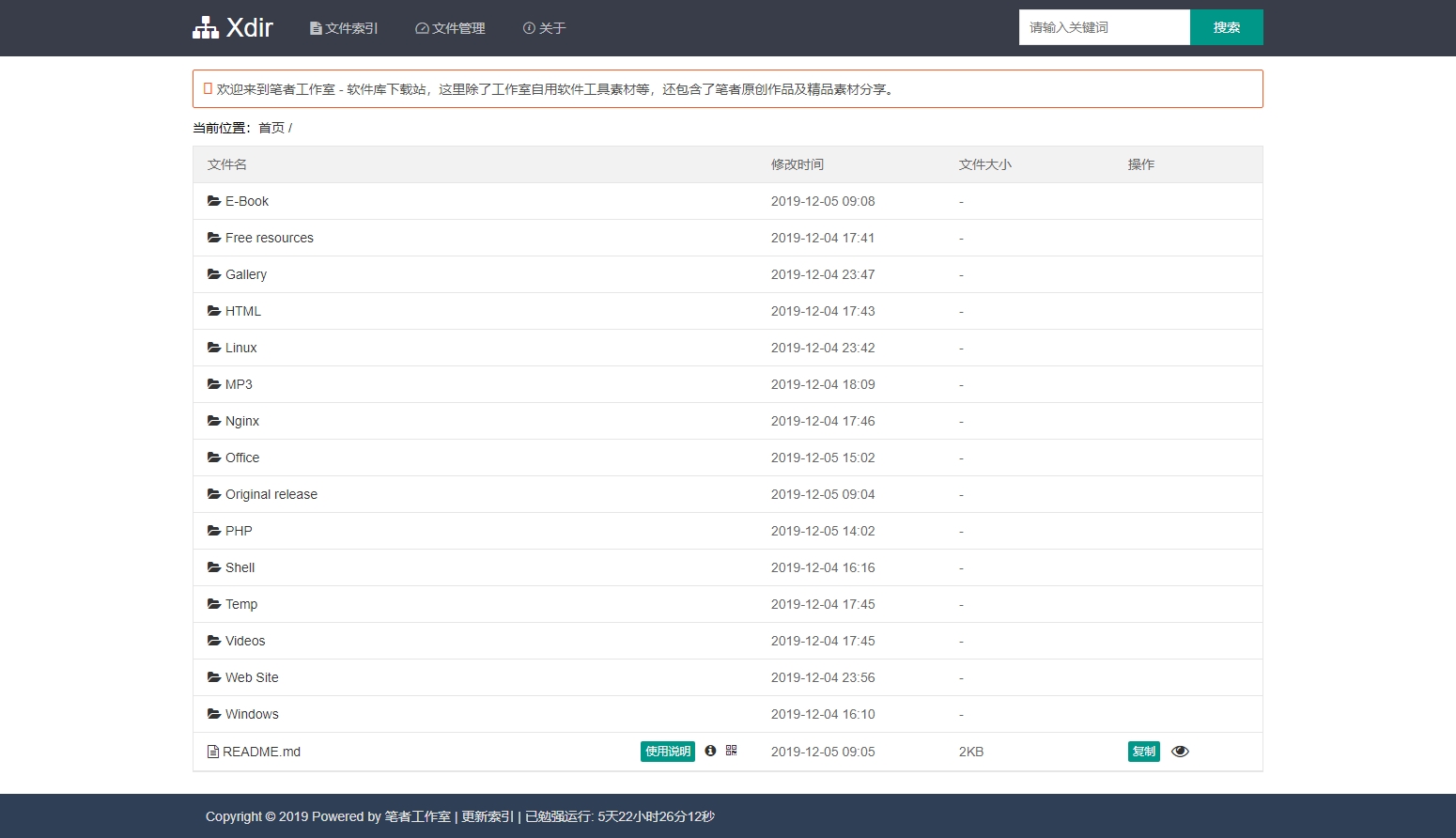Click the date 2019-12-05 15:02
Screen dimensions: 1456x838
pyautogui.click(x=823, y=458)
